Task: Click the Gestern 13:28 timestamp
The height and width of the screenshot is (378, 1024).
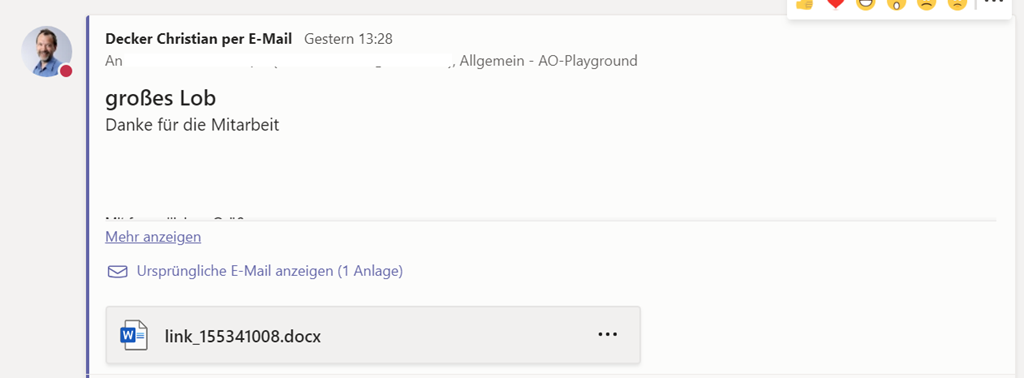Action: click(x=349, y=39)
